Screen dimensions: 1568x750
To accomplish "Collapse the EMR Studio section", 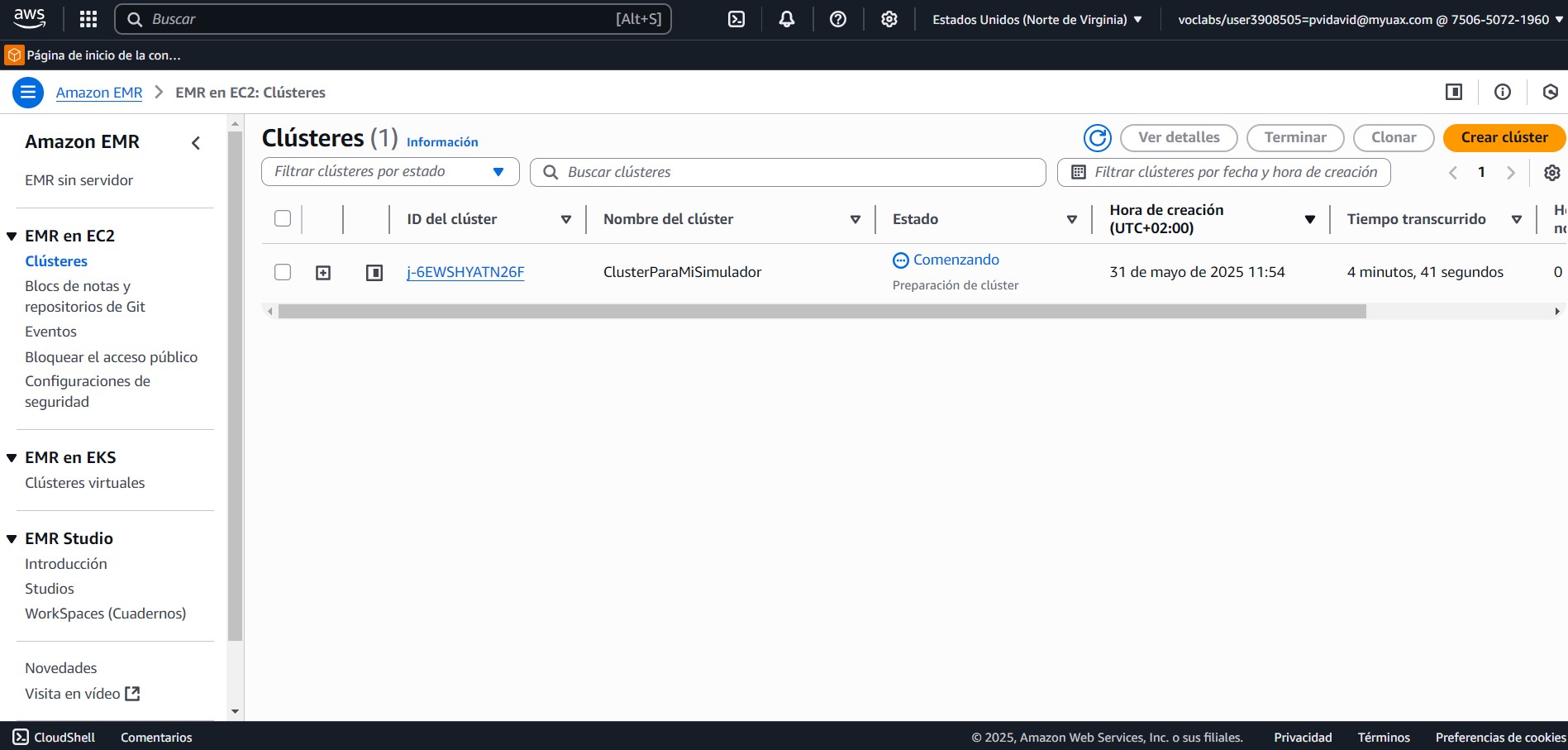I will pyautogui.click(x=12, y=539).
